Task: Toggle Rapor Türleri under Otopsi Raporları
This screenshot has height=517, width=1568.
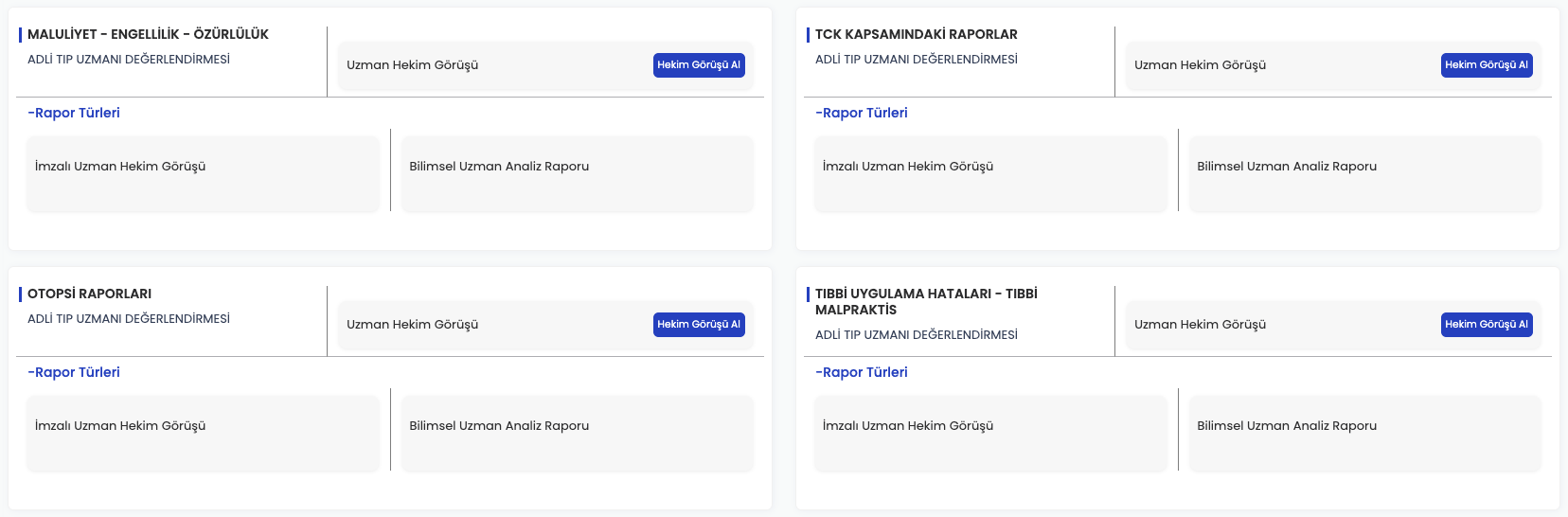Action: (74, 372)
